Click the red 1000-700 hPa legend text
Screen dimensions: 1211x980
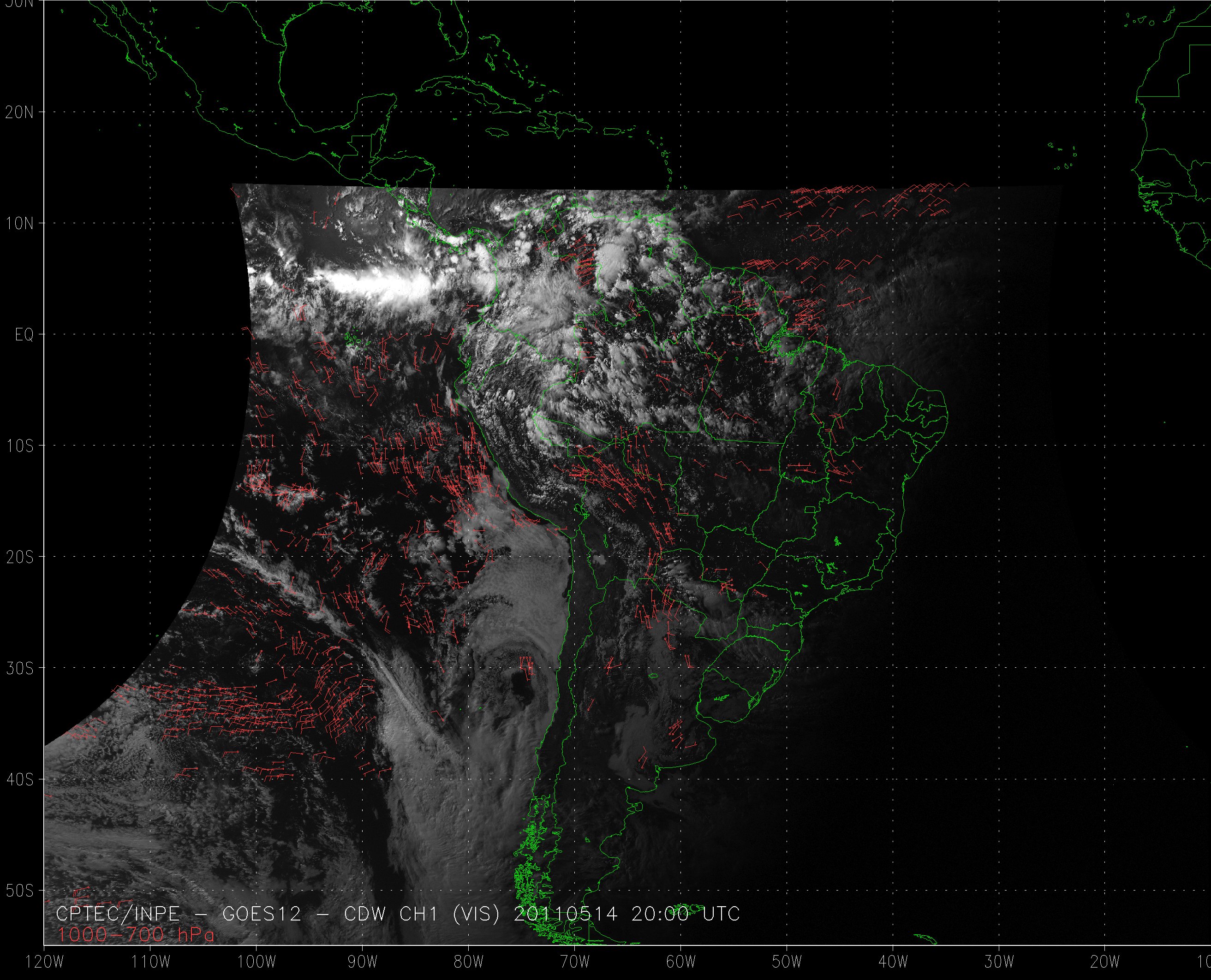[x=136, y=935]
